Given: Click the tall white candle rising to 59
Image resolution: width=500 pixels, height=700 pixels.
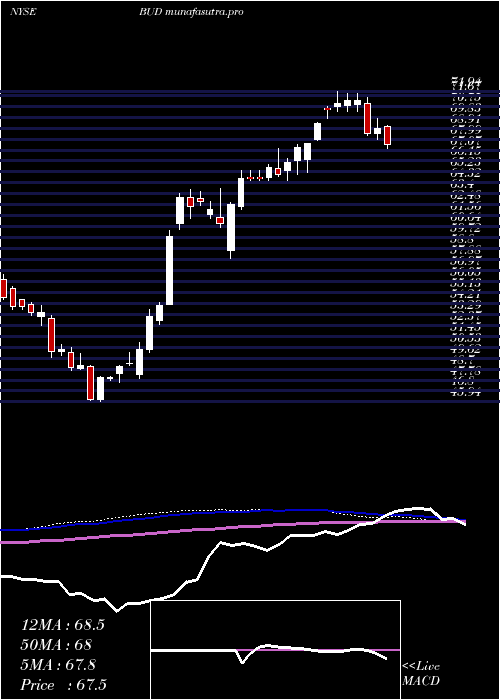Looking at the screenshot, I should 170,270.
